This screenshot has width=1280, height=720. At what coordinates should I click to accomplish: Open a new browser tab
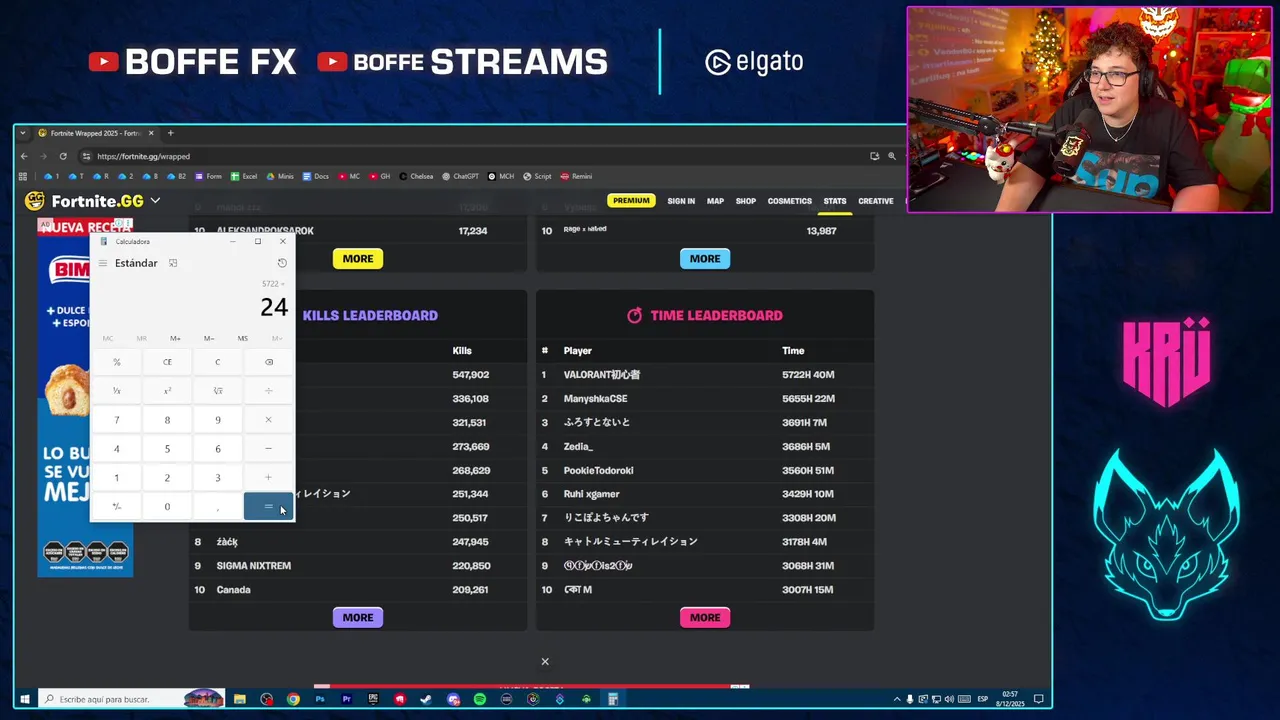click(x=170, y=133)
